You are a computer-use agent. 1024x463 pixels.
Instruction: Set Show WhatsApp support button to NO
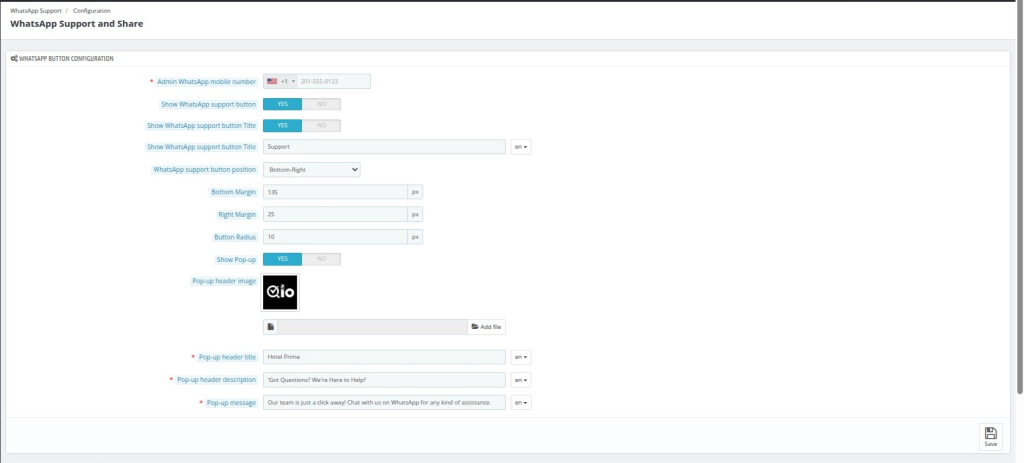click(x=321, y=104)
